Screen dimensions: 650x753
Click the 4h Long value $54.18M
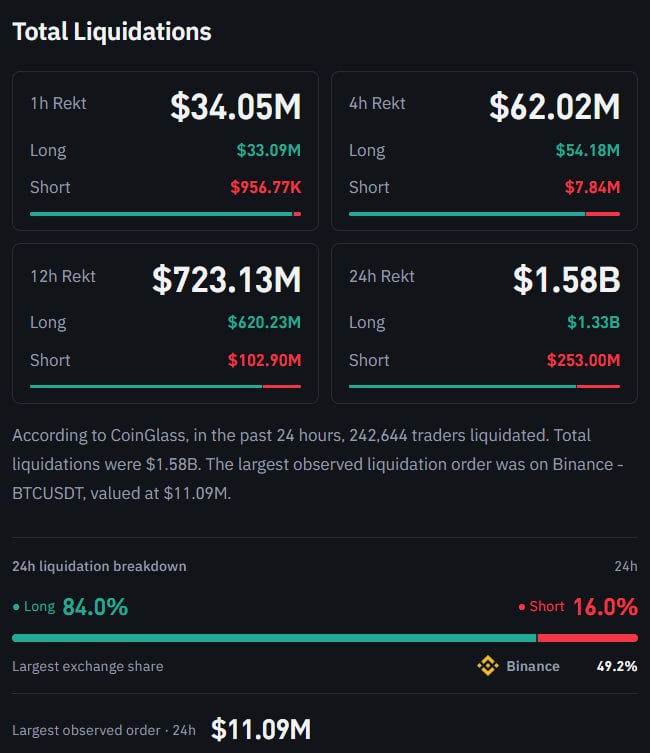click(x=588, y=150)
